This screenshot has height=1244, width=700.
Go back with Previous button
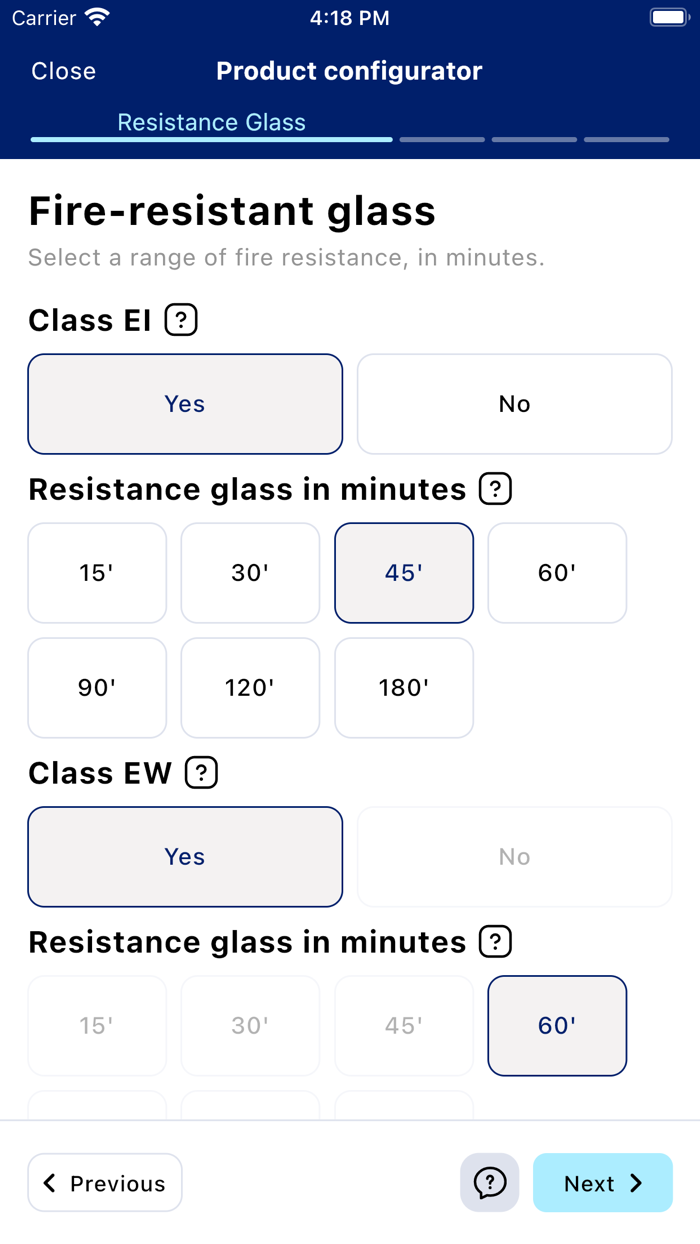[x=105, y=1183]
